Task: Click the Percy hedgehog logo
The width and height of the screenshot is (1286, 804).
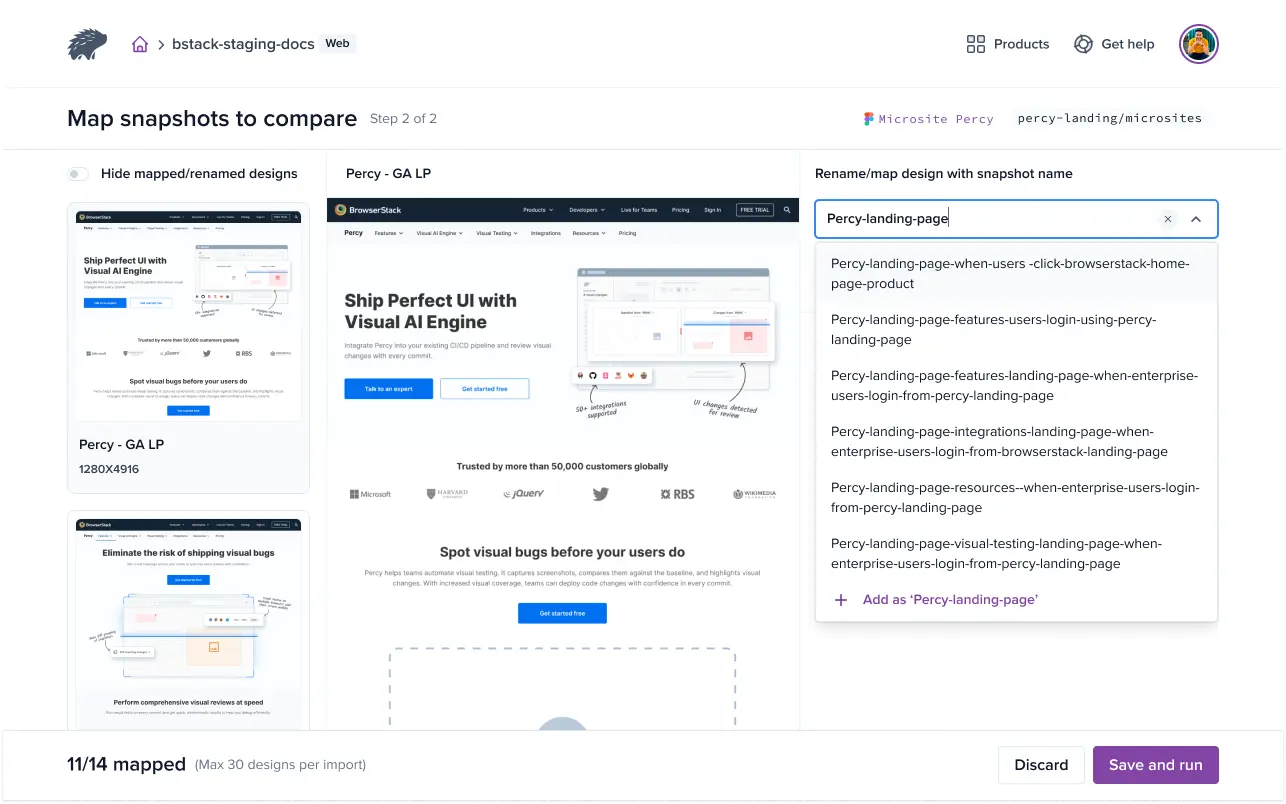Action: tap(87, 44)
